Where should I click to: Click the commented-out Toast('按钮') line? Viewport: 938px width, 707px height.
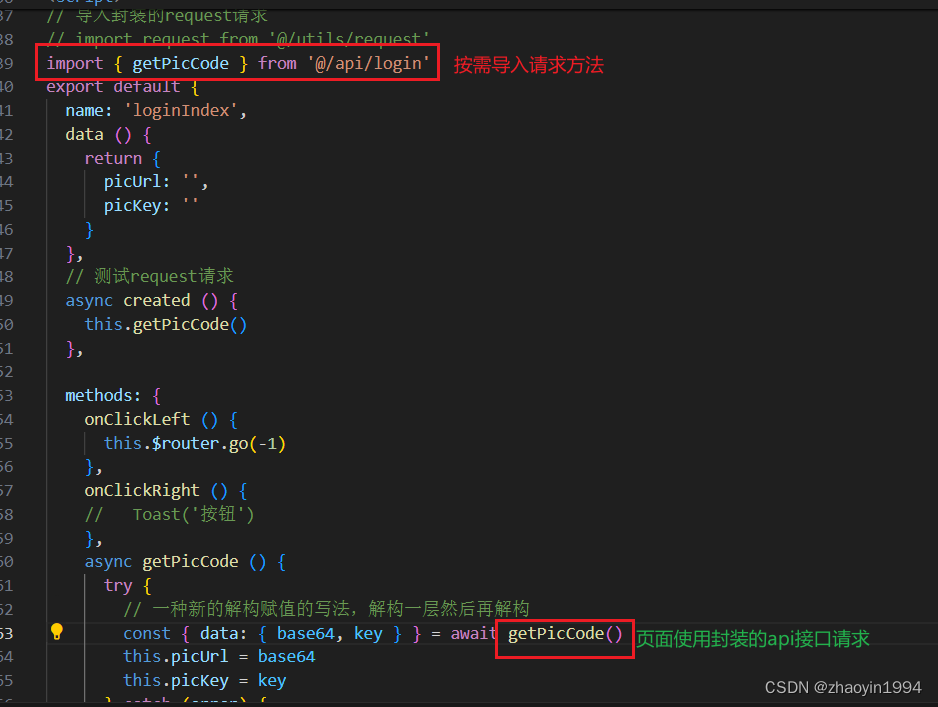click(169, 514)
